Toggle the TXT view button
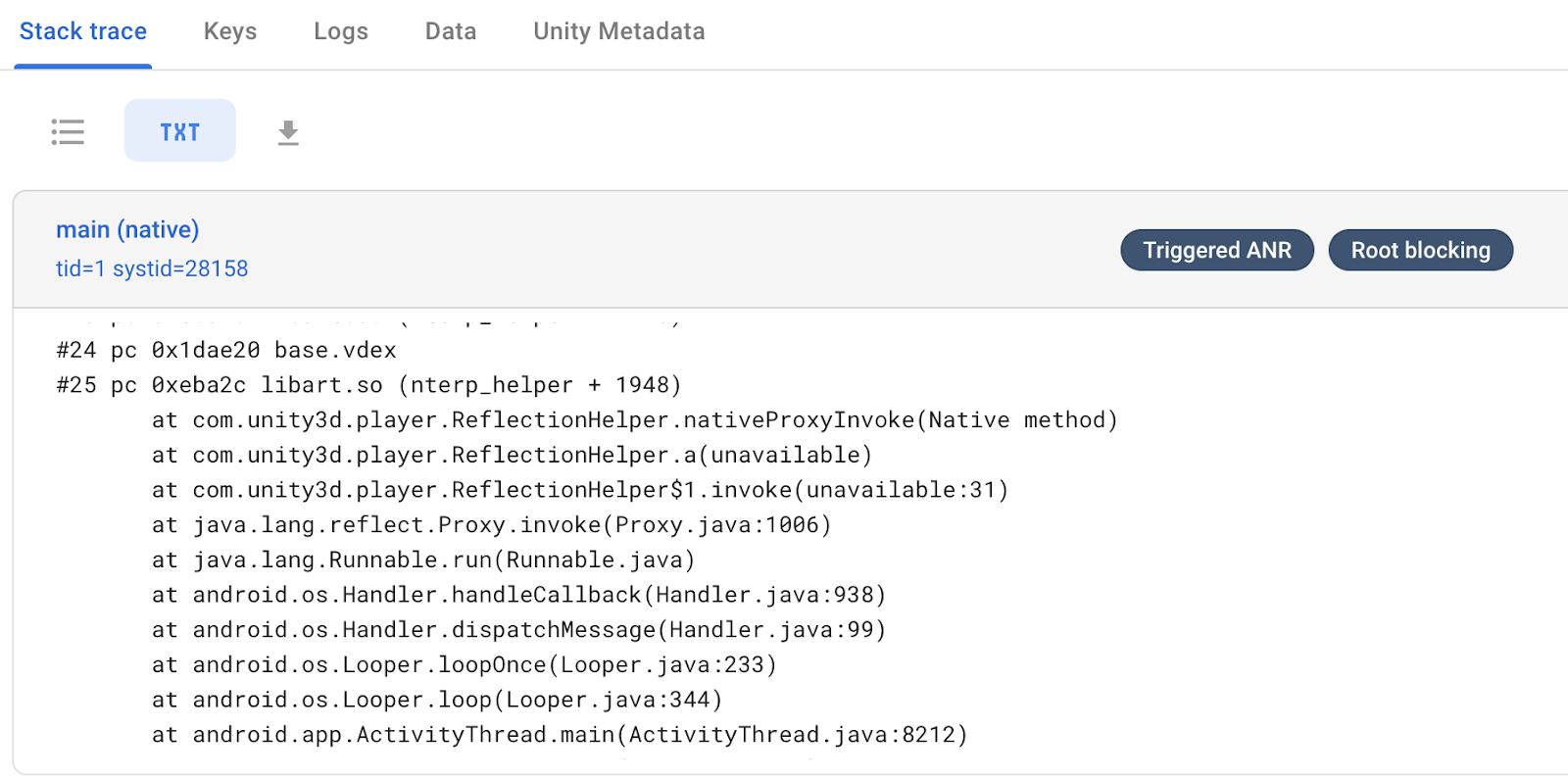The image size is (1568, 778). [180, 131]
